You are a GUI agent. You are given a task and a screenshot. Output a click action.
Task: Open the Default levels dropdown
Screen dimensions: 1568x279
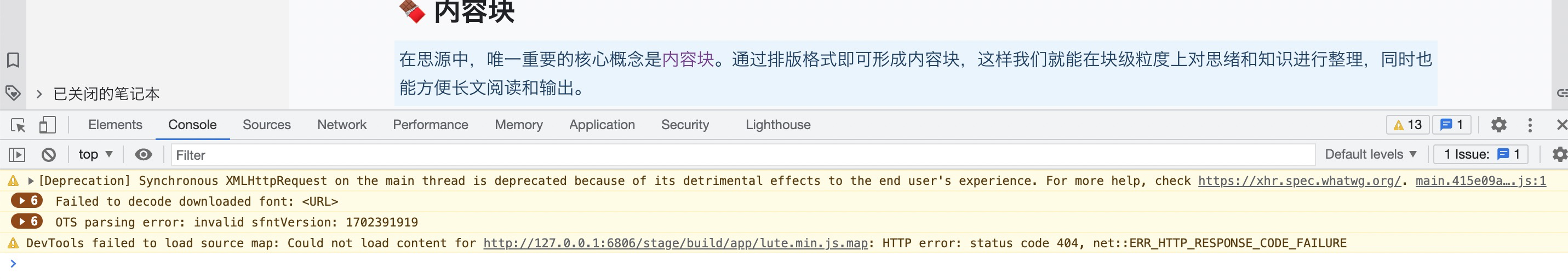(1370, 155)
